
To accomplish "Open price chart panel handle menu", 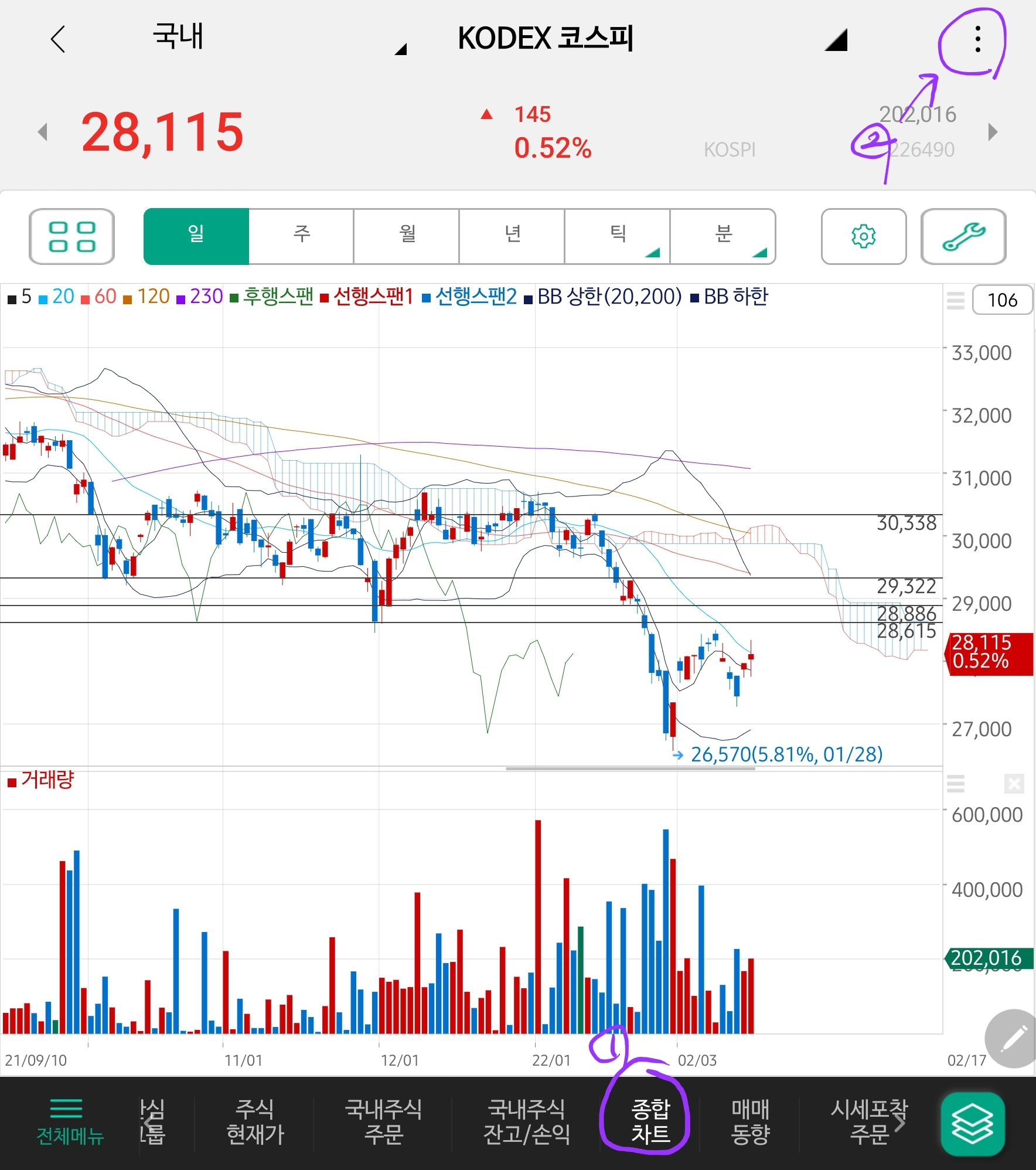I will [x=955, y=300].
